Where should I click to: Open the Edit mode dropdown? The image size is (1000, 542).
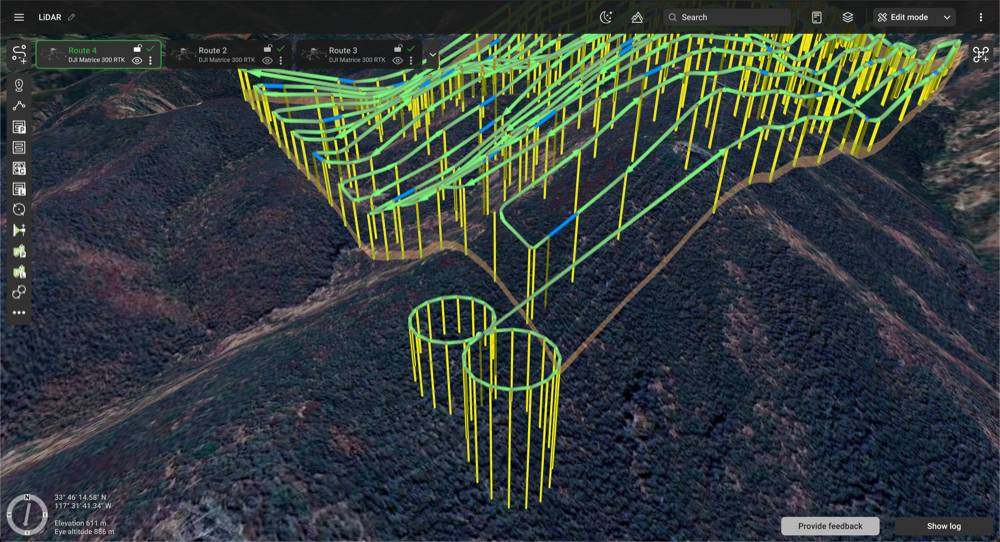915,17
